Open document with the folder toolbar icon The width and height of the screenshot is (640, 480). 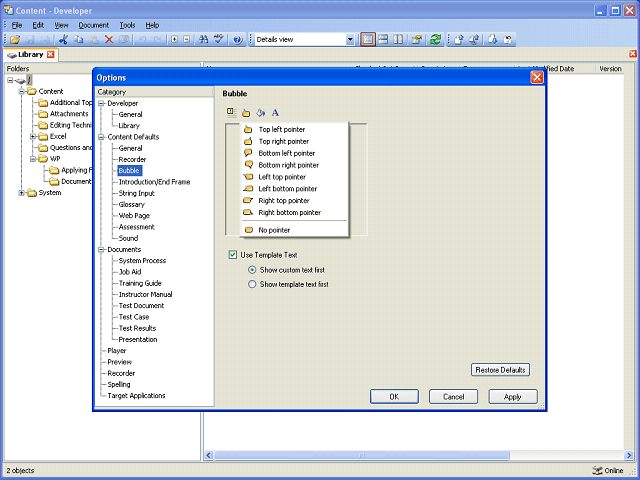point(15,39)
